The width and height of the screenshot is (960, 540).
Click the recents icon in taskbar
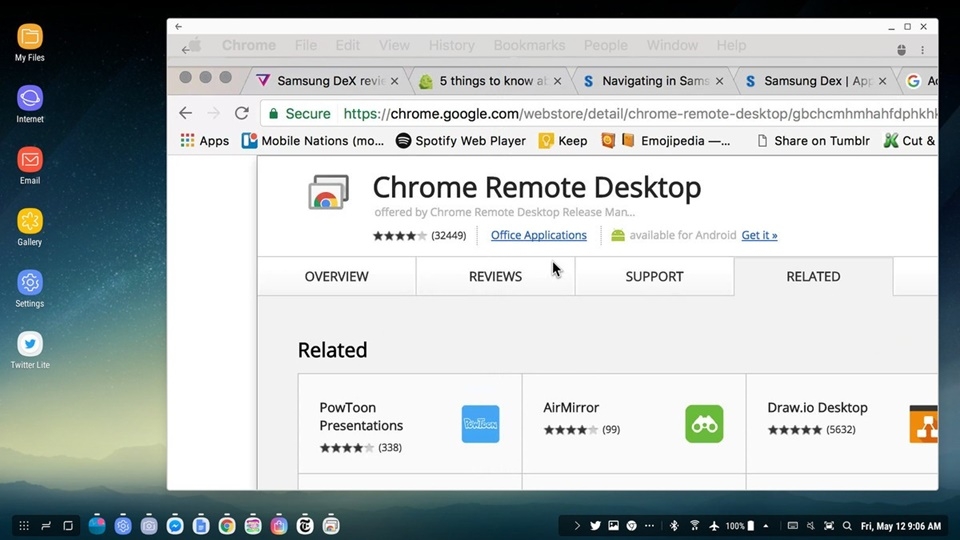point(46,526)
